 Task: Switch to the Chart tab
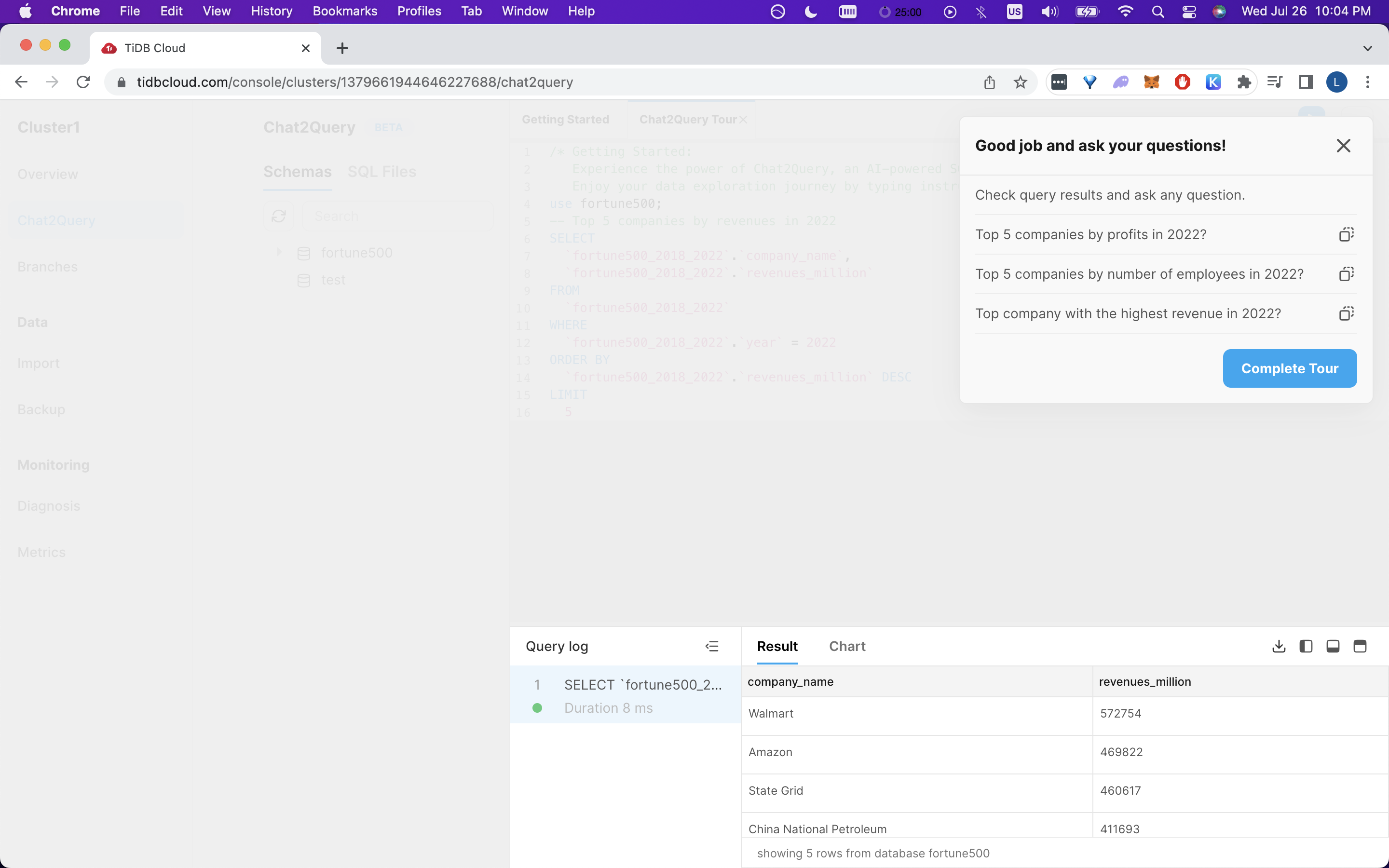point(846,646)
